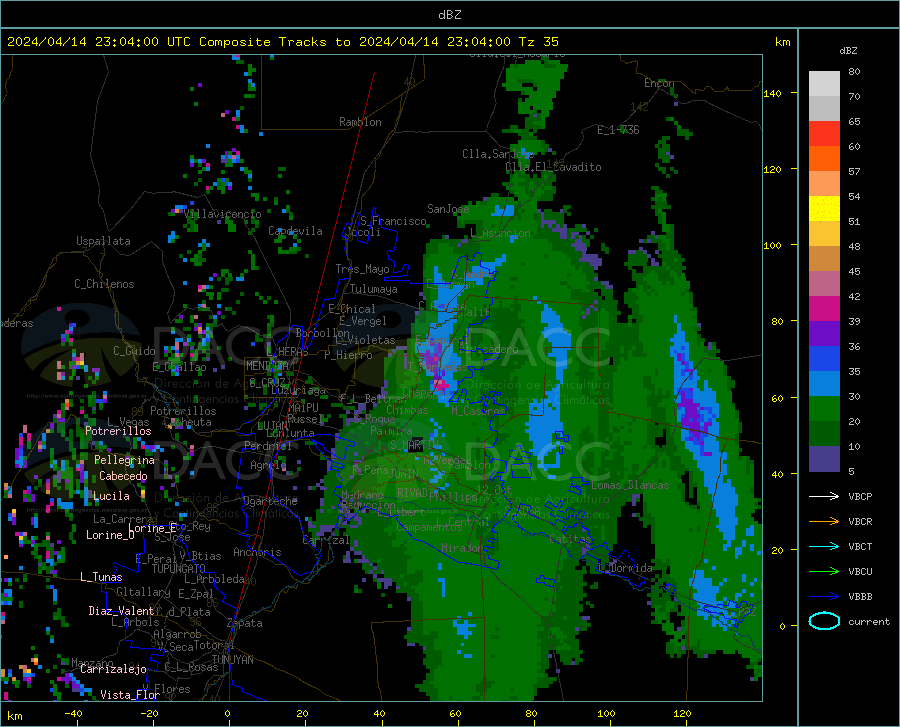Viewport: 900px width, 727px height.
Task: Click the TUNUYAN town label
Action: coord(232,660)
